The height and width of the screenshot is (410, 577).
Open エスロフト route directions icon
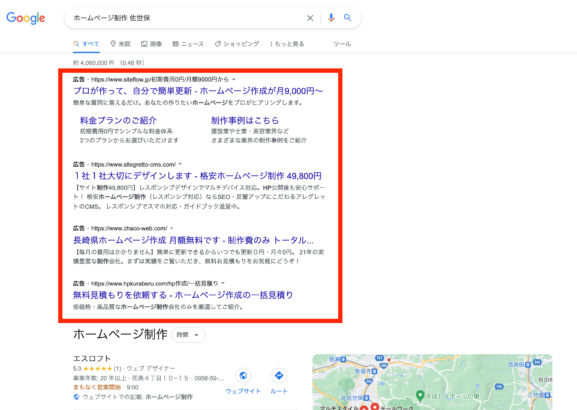[279, 375]
